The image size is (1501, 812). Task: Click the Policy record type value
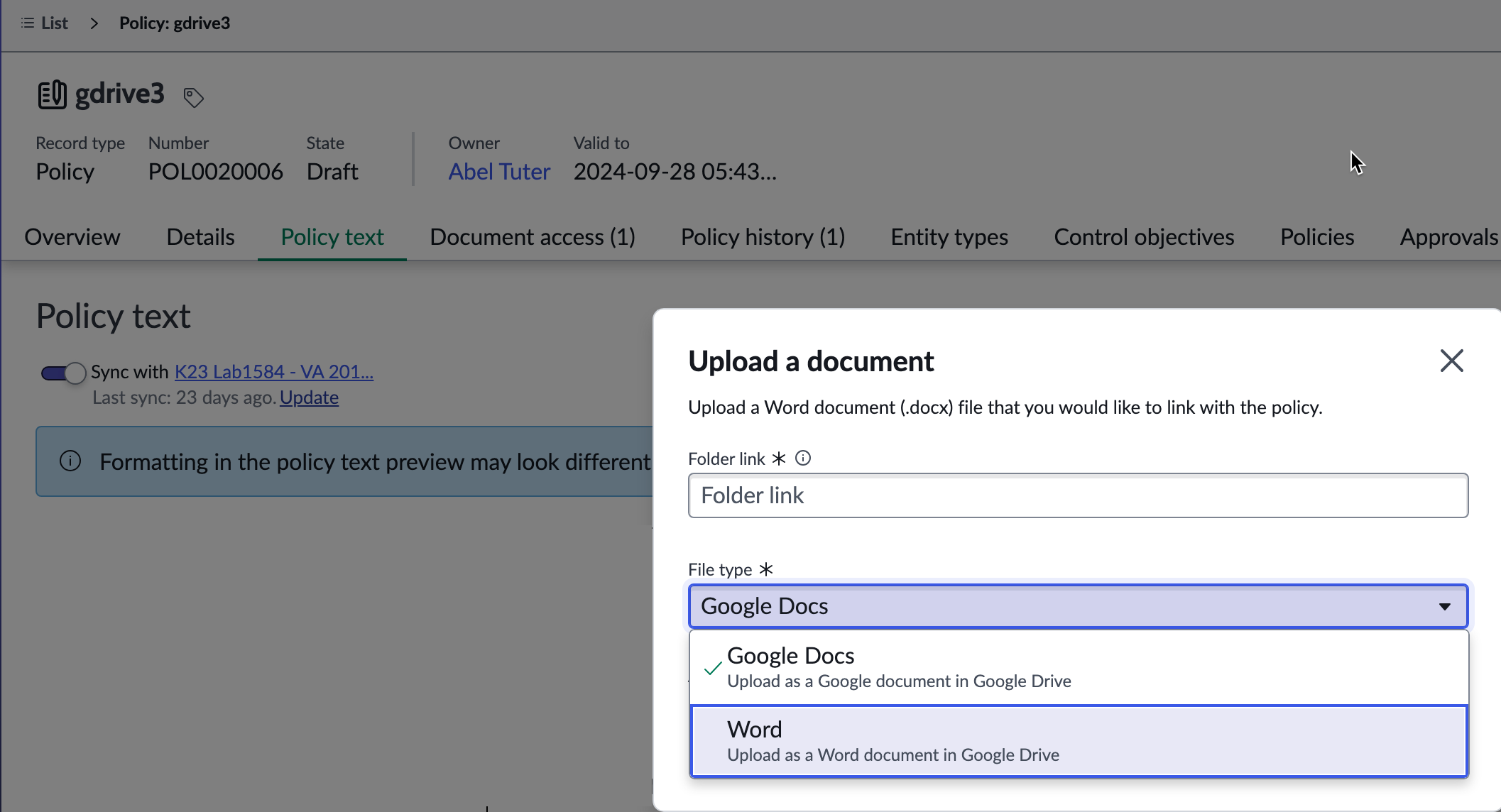pos(65,172)
